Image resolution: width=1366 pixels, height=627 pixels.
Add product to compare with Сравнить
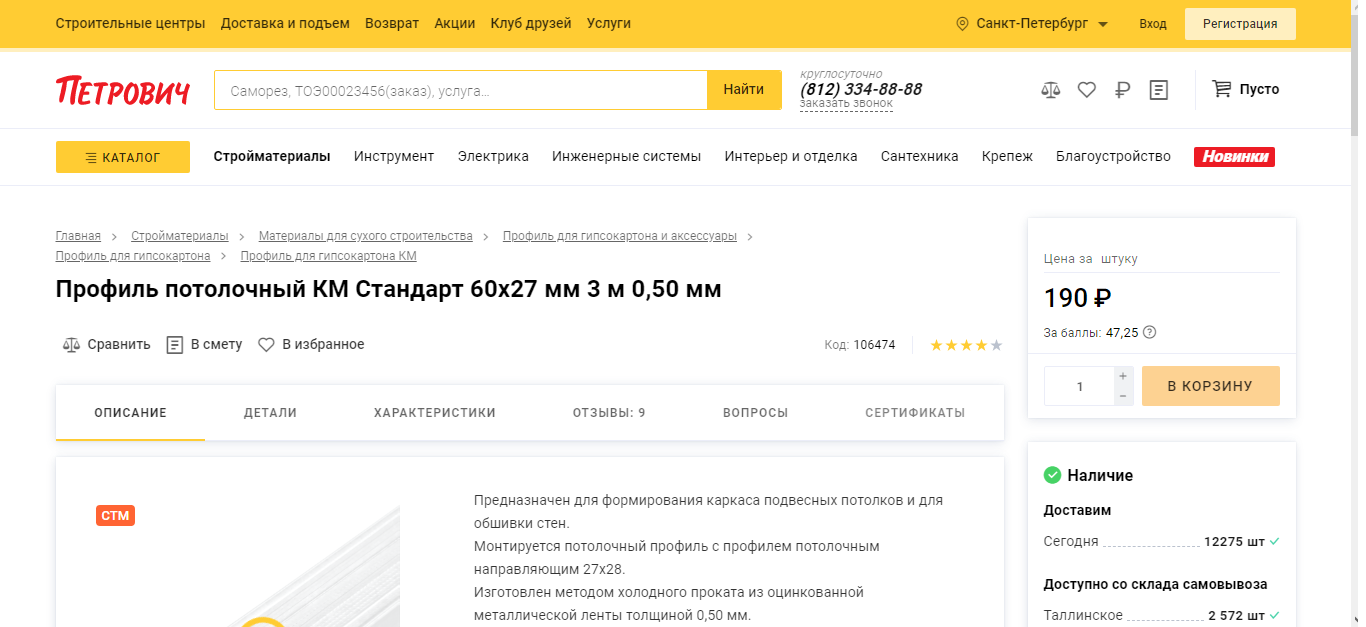pos(106,344)
